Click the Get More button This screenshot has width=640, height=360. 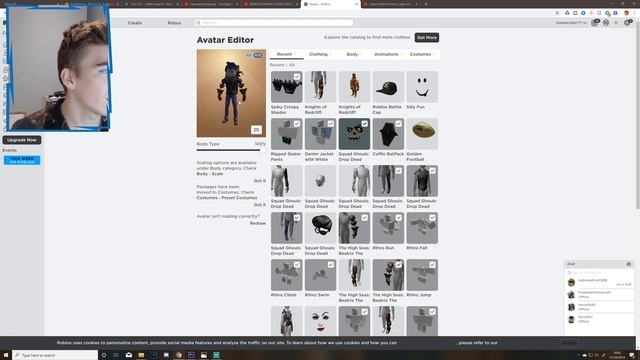tap(427, 38)
